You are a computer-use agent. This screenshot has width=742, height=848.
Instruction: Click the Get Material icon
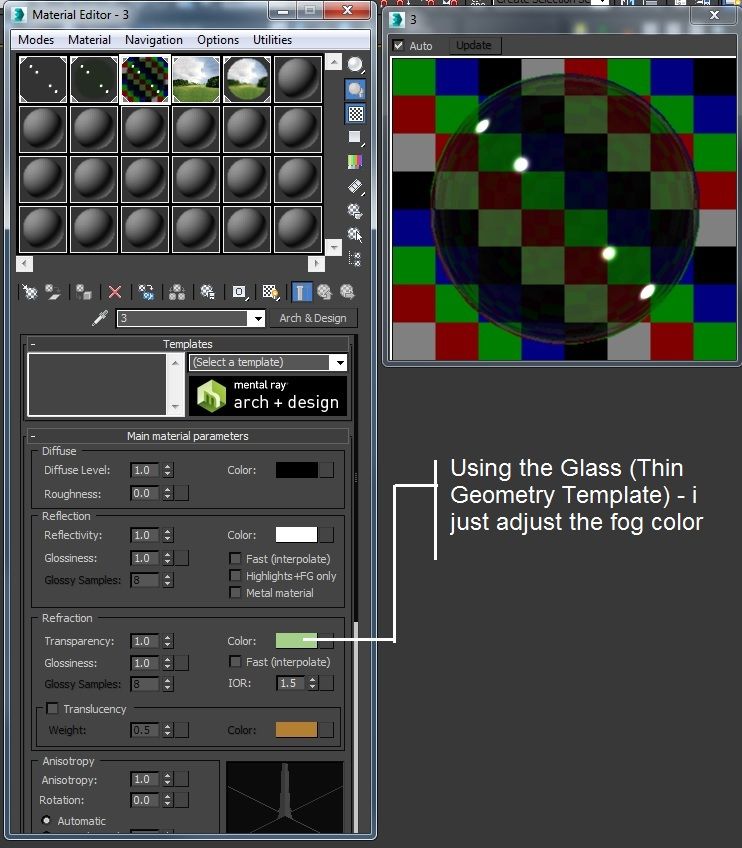click(30, 293)
